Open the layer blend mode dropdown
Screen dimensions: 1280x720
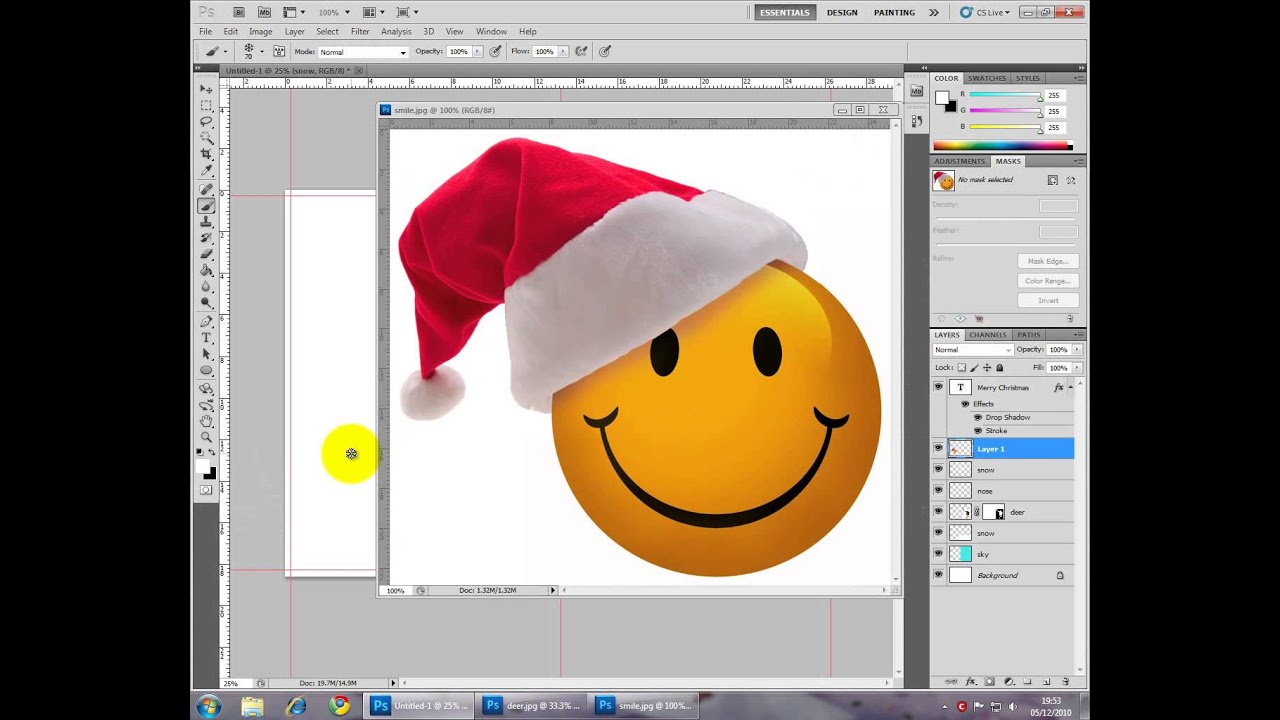coord(973,350)
